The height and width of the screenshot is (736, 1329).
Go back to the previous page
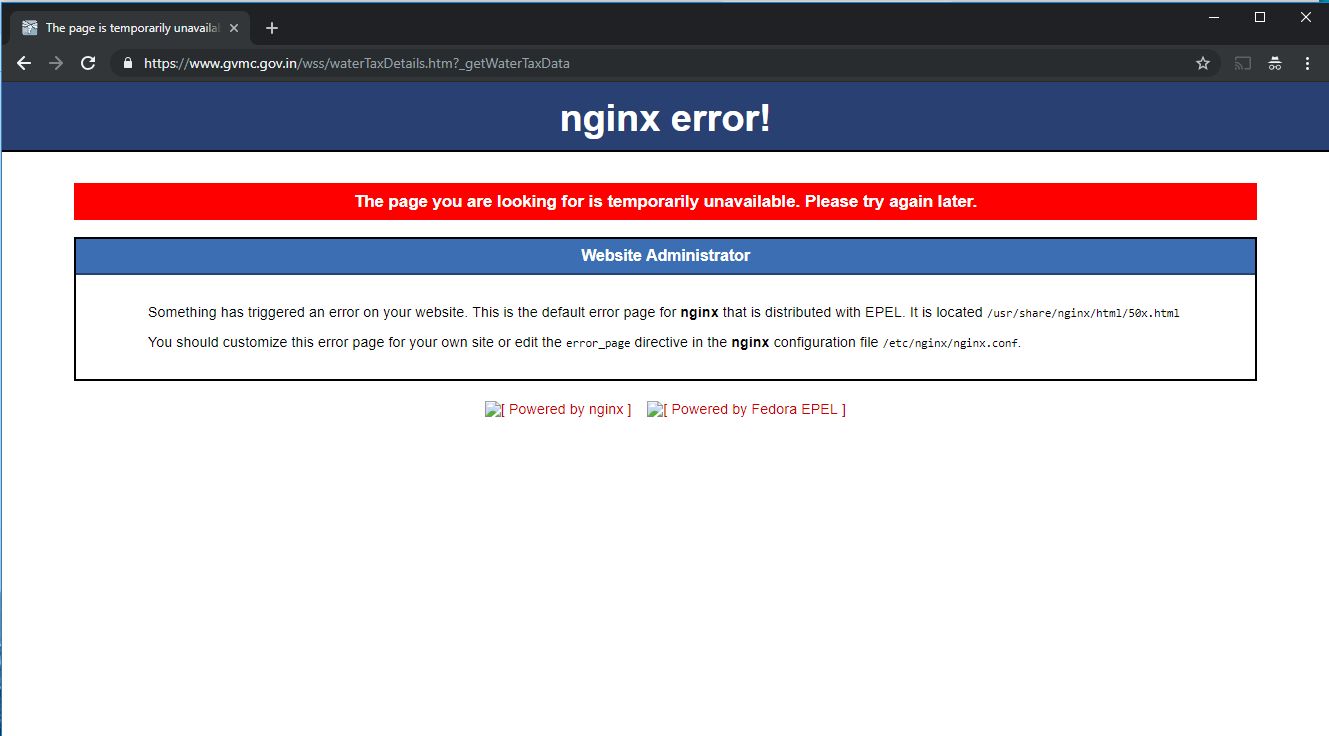click(x=24, y=63)
